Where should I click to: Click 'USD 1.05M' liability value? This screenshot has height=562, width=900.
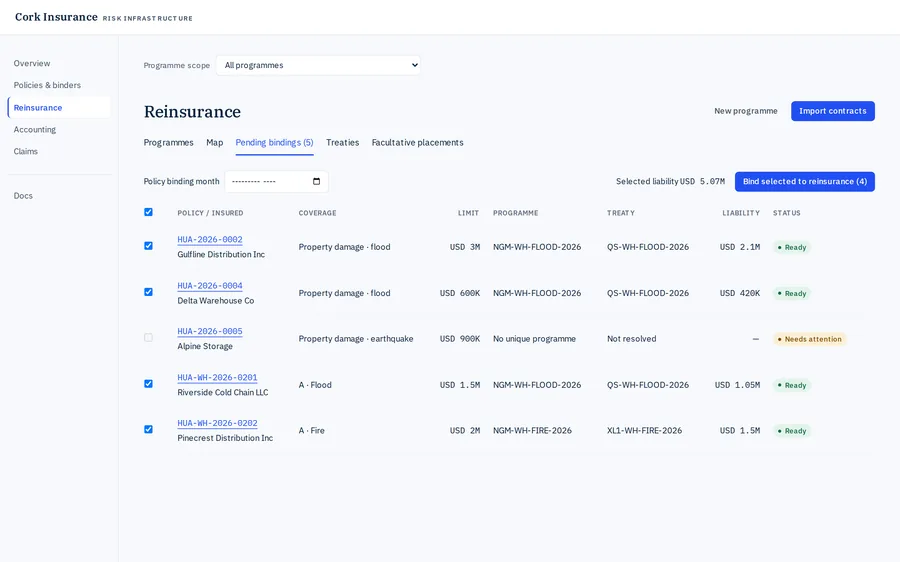click(x=737, y=385)
